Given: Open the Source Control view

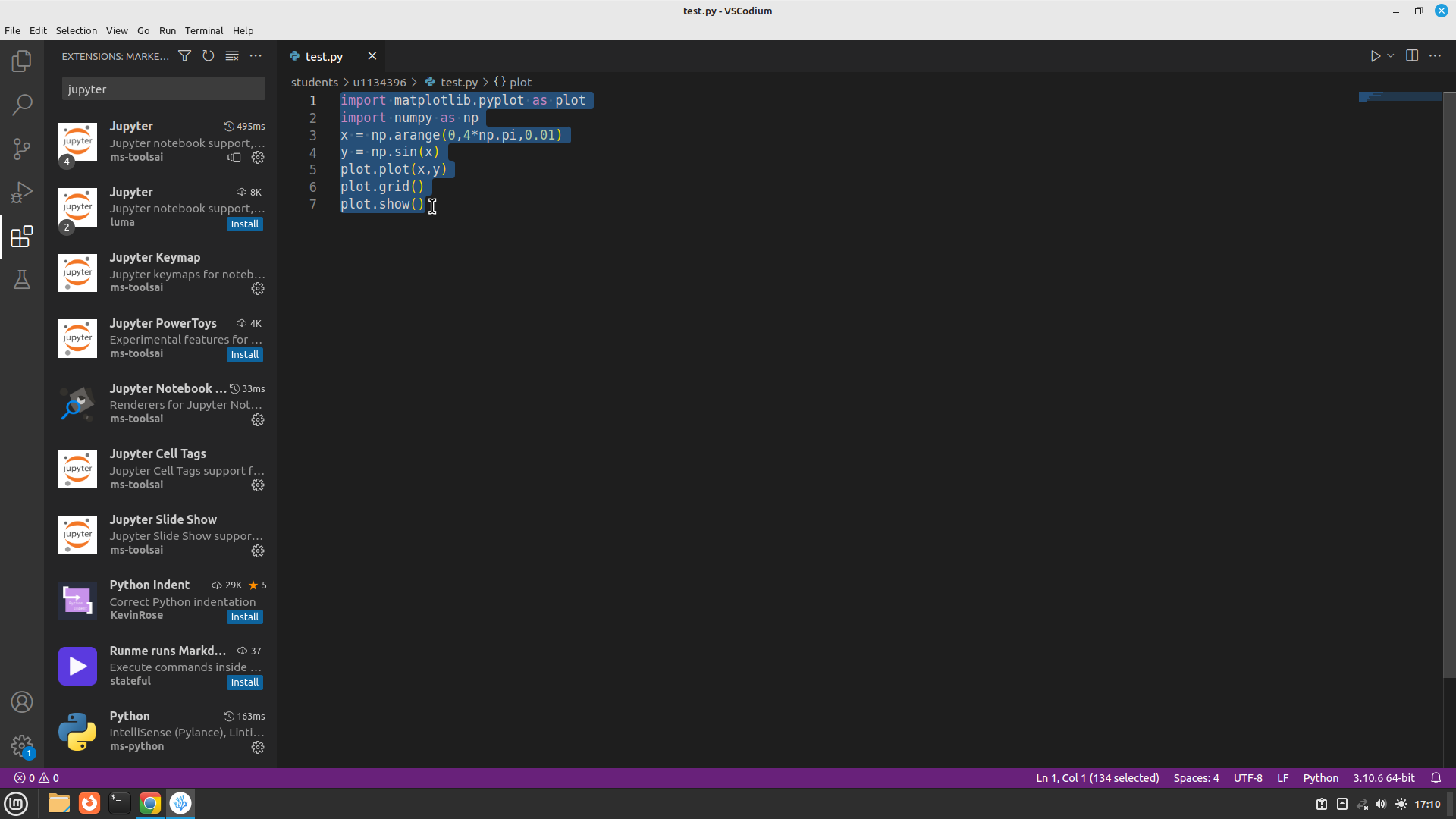Looking at the screenshot, I should pos(22,149).
